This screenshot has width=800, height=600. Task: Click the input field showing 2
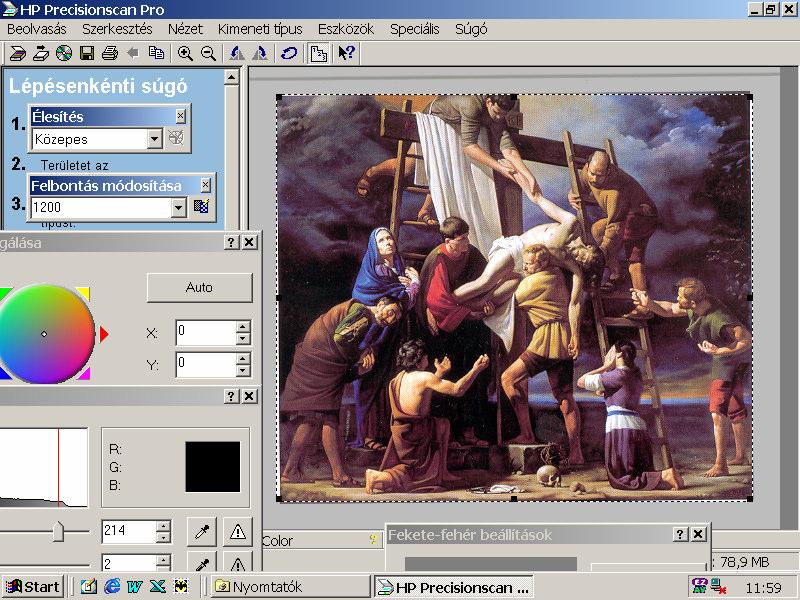(x=129, y=563)
